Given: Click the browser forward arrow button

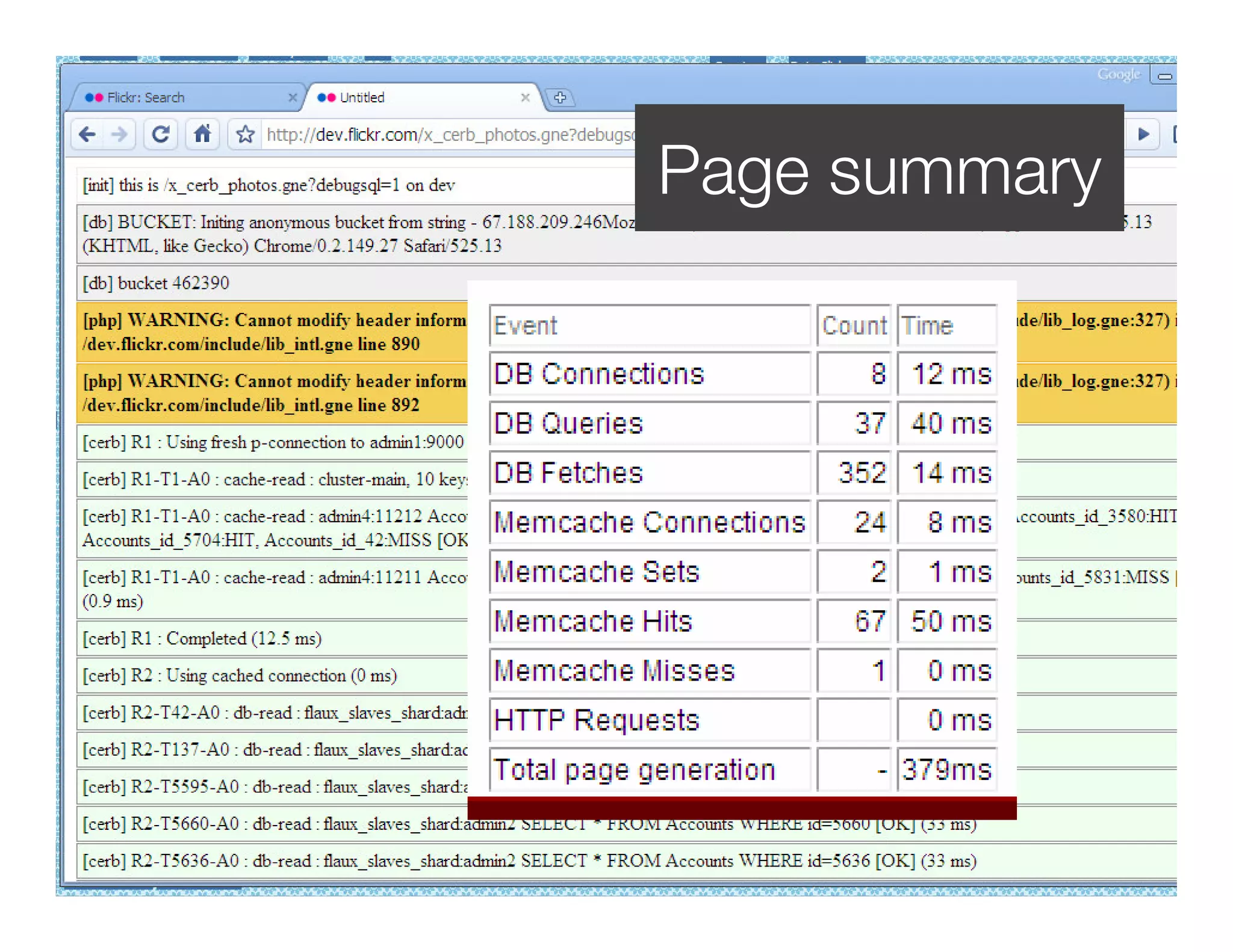Looking at the screenshot, I should point(119,134).
